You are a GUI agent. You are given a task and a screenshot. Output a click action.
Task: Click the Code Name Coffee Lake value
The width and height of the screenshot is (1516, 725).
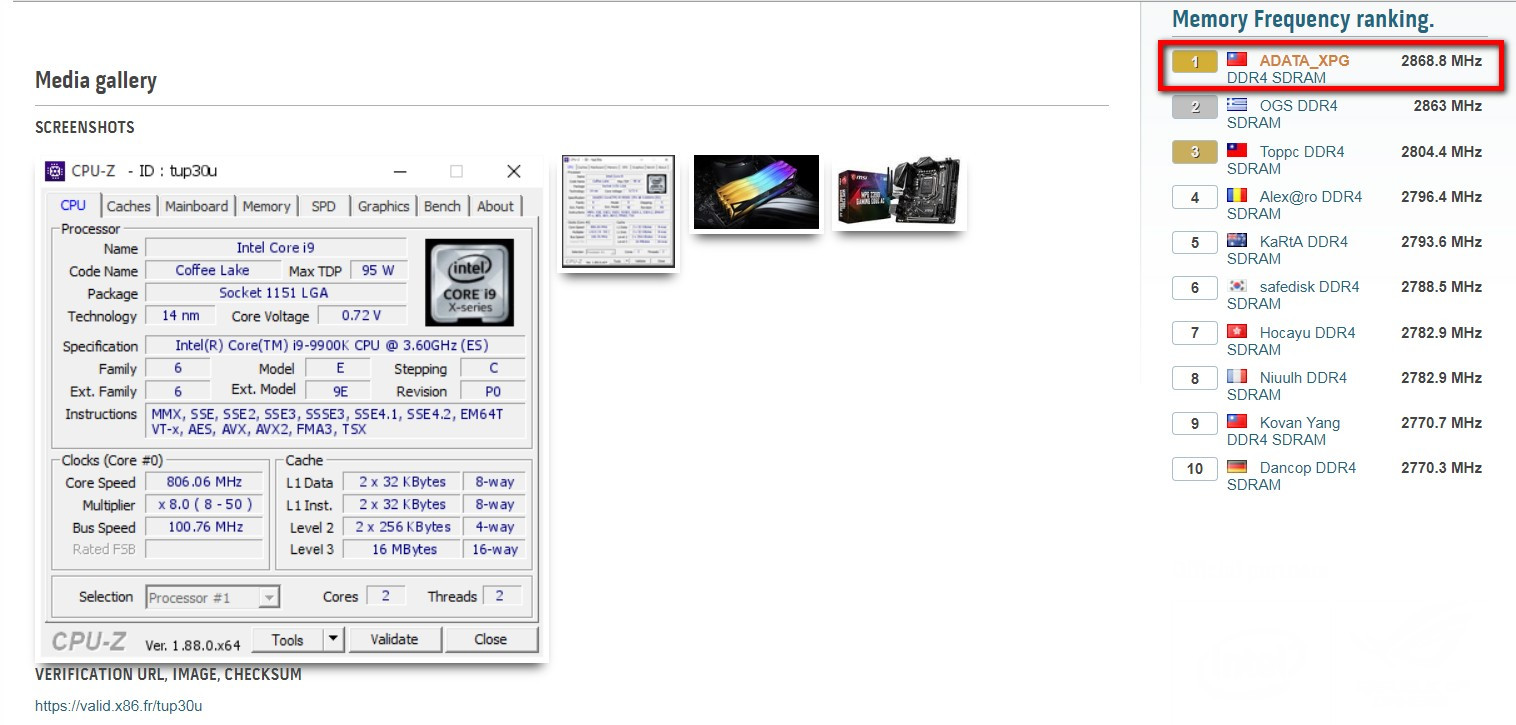(x=212, y=270)
